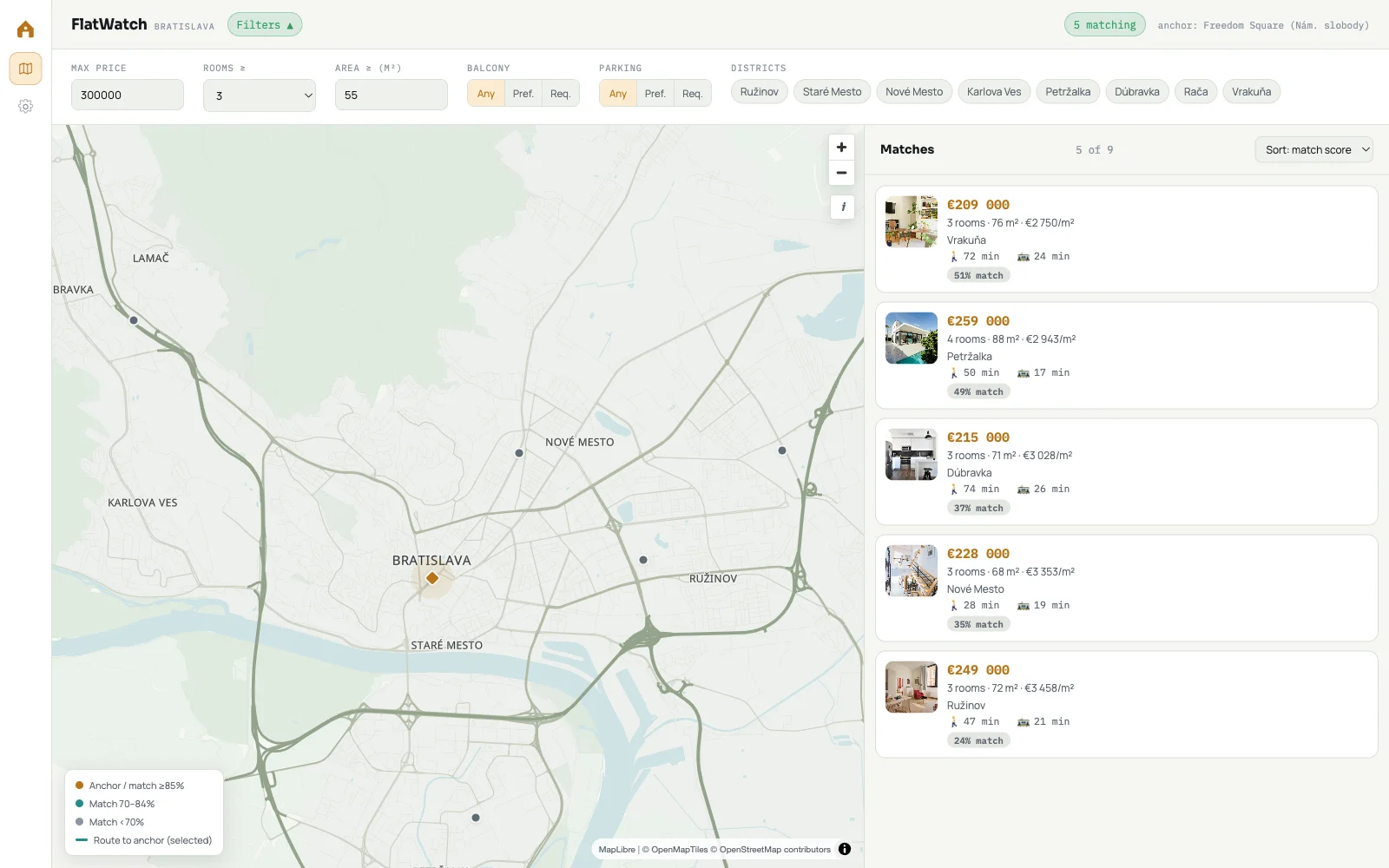Open the home icon in sidebar
This screenshot has width=1389, height=868.
[x=25, y=30]
